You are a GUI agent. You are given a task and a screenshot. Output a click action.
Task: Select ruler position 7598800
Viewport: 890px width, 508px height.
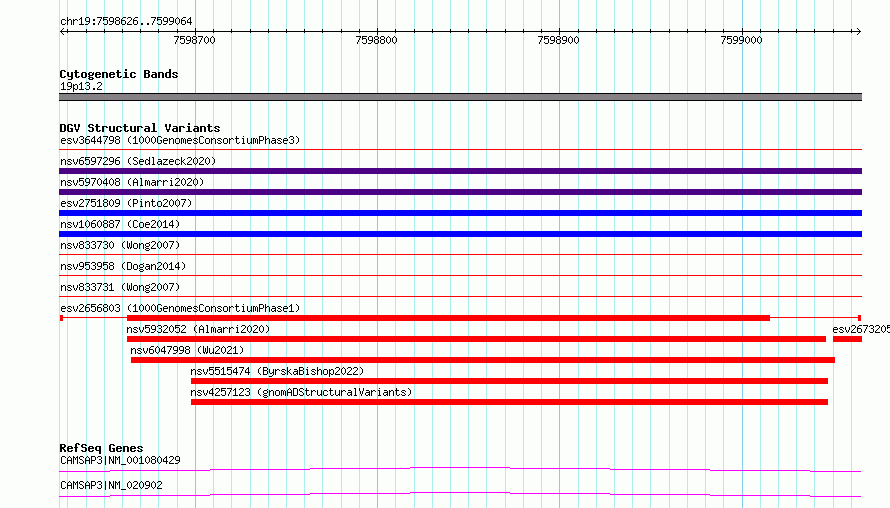point(376,40)
